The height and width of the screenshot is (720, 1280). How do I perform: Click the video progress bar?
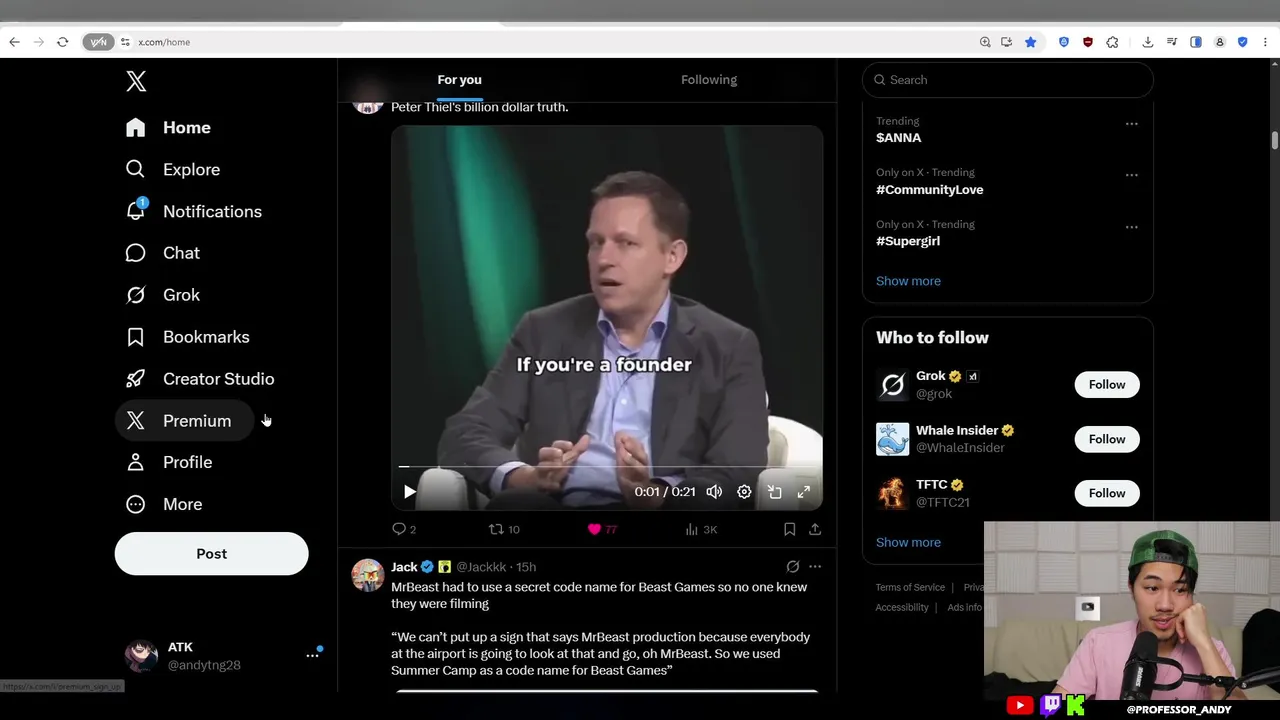click(x=607, y=467)
